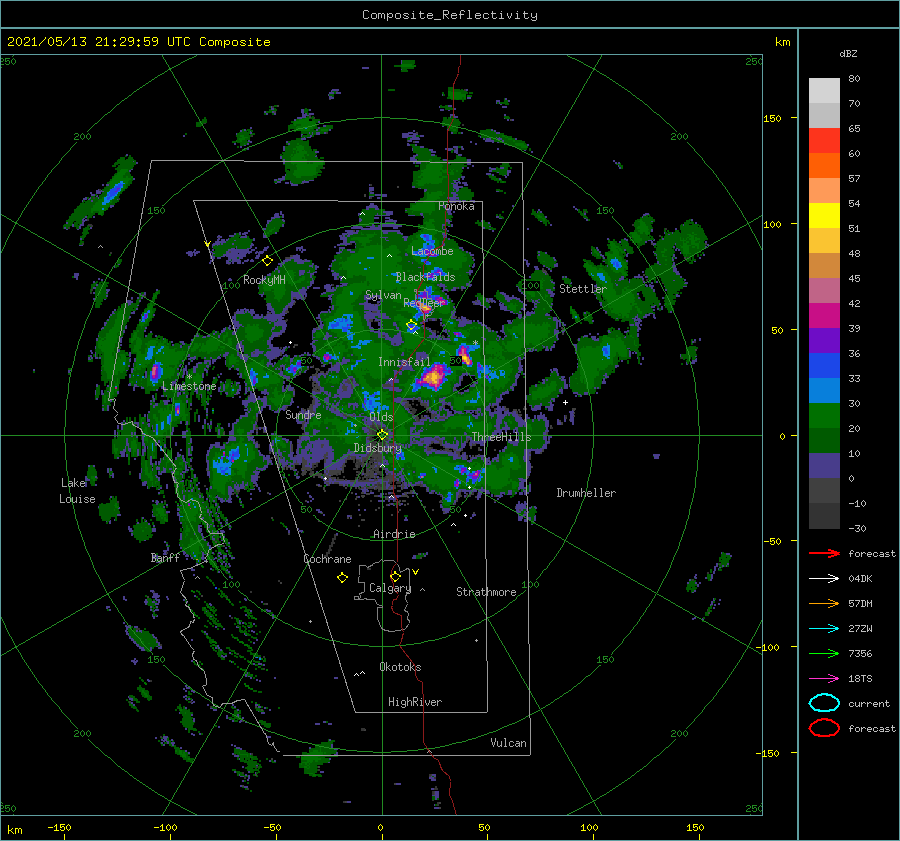Click the Strathmore label
The image size is (900, 841).
[x=486, y=592]
